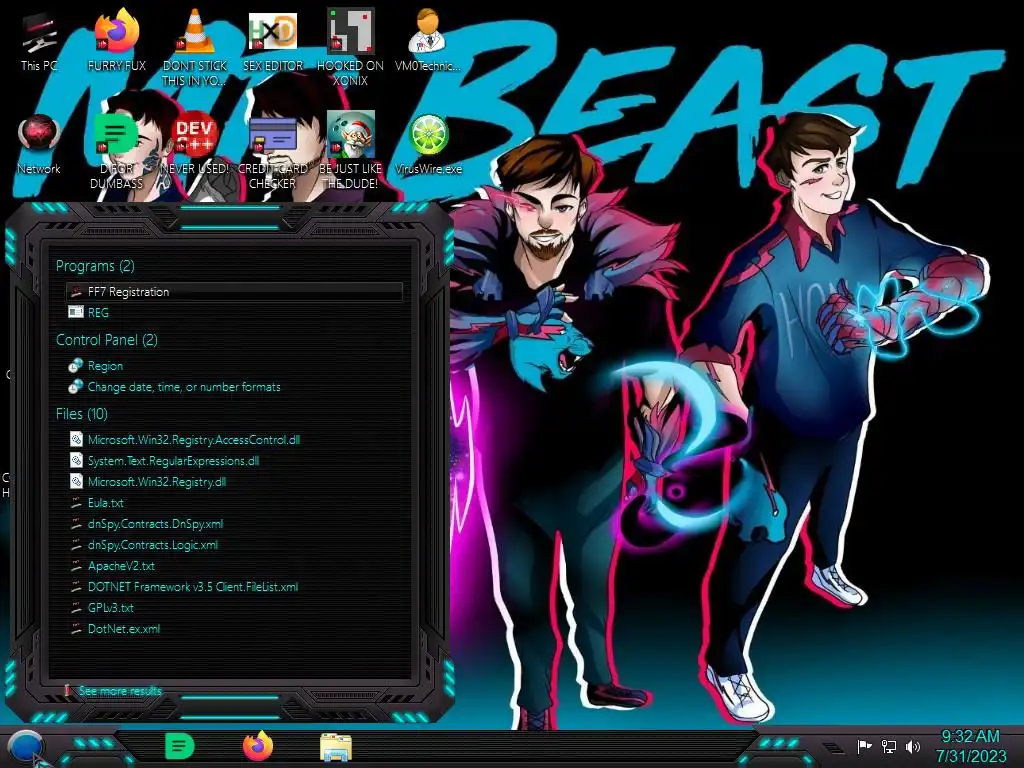Open Microsoft.Win32.Registry.AccessControl.dll file result
The width and height of the screenshot is (1024, 768).
click(x=234, y=440)
